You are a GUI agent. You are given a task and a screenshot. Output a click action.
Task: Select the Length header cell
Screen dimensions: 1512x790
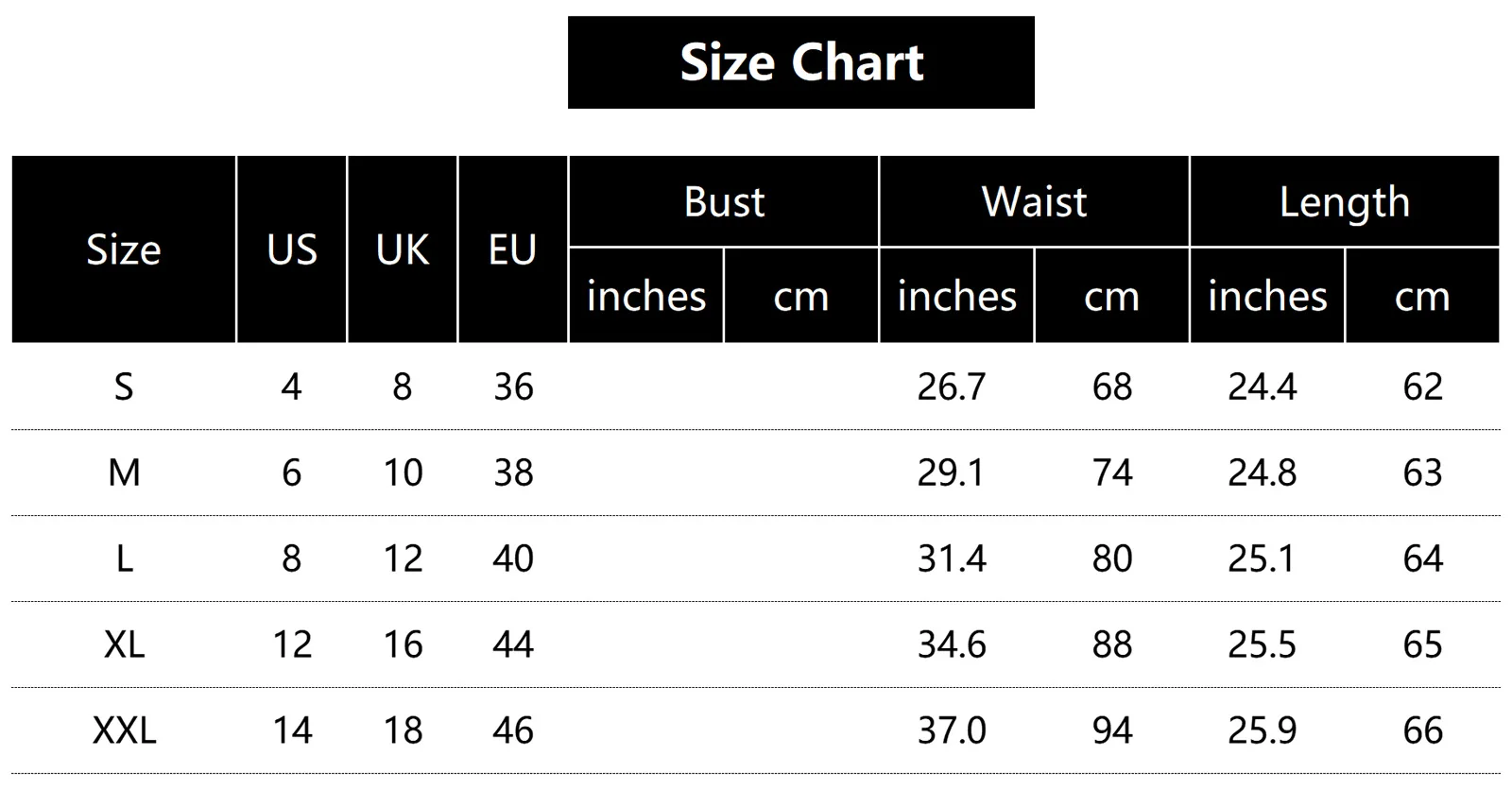(x=1344, y=202)
